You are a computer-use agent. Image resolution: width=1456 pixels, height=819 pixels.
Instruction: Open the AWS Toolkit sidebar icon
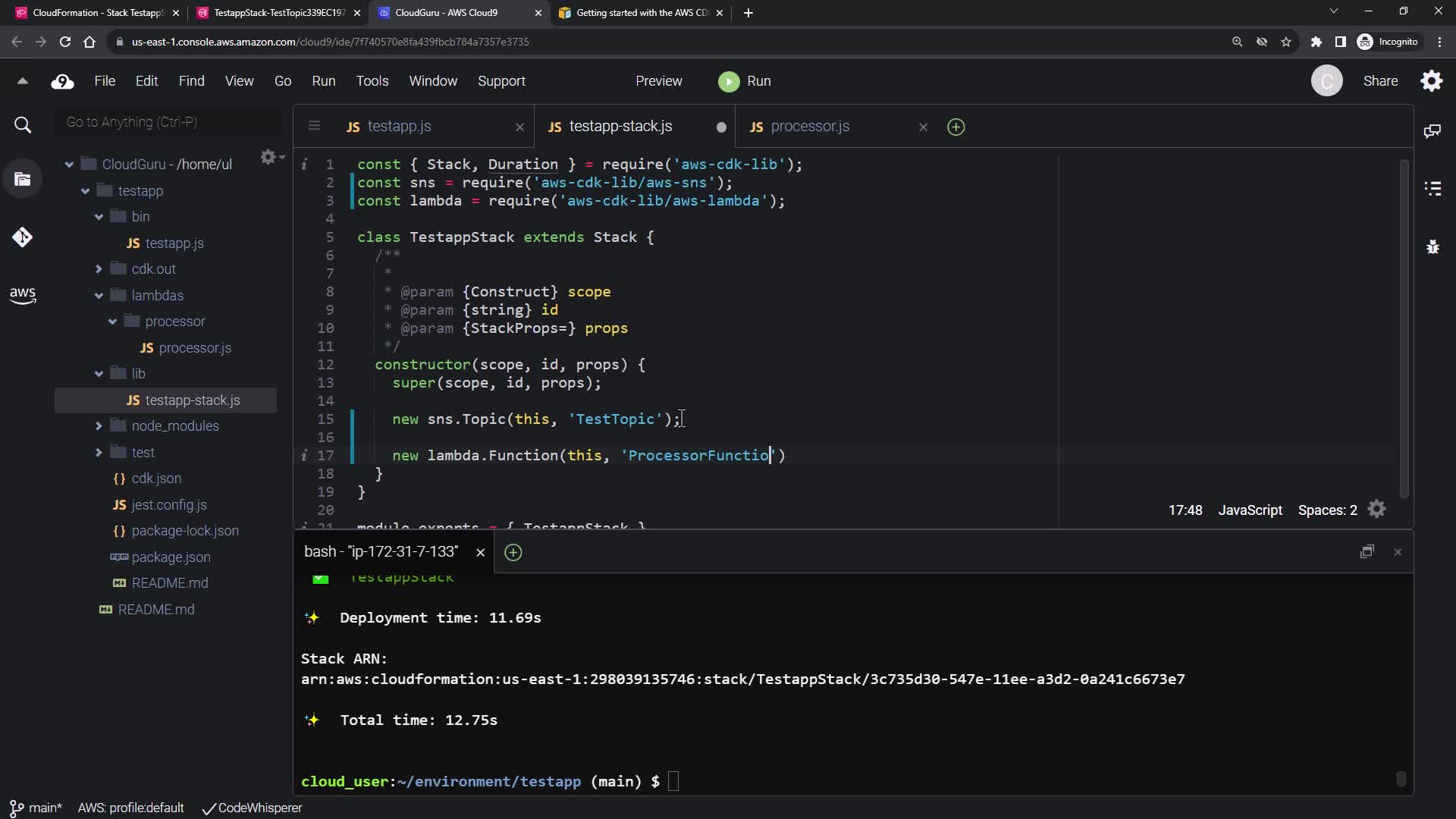[22, 295]
